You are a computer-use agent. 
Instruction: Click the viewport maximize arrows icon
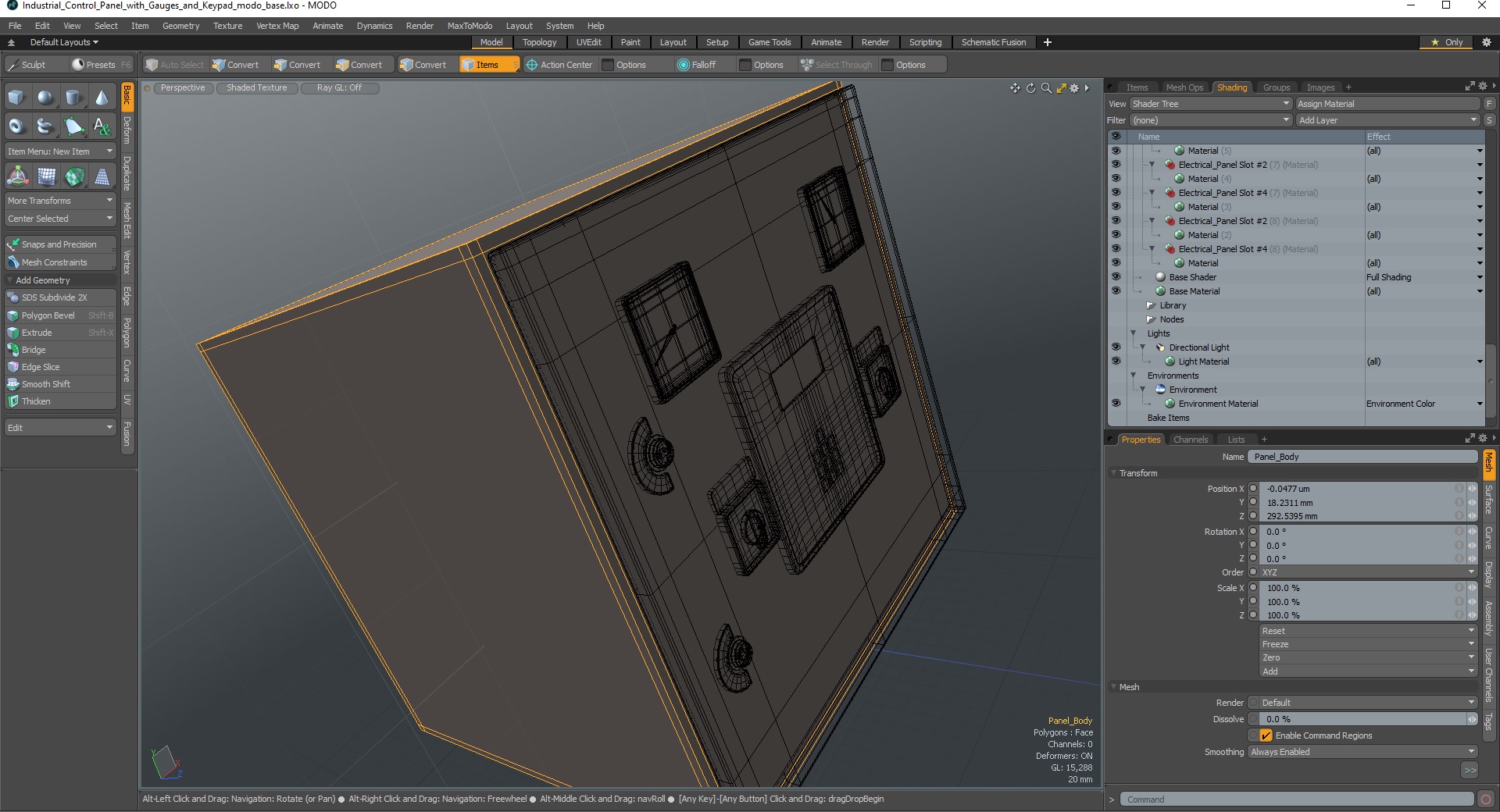coord(1061,88)
